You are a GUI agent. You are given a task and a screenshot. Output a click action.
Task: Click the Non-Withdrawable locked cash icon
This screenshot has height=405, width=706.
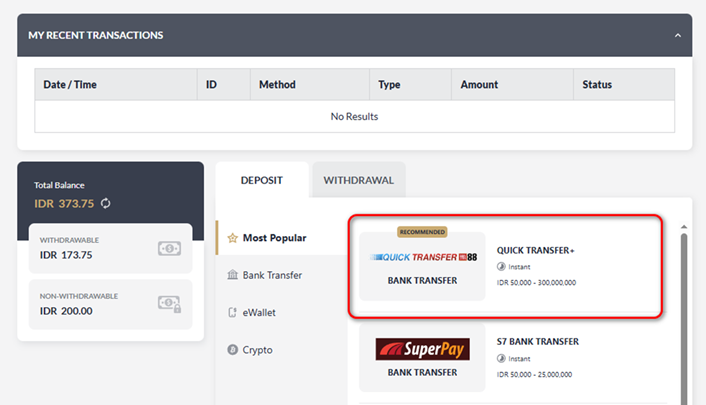click(169, 305)
